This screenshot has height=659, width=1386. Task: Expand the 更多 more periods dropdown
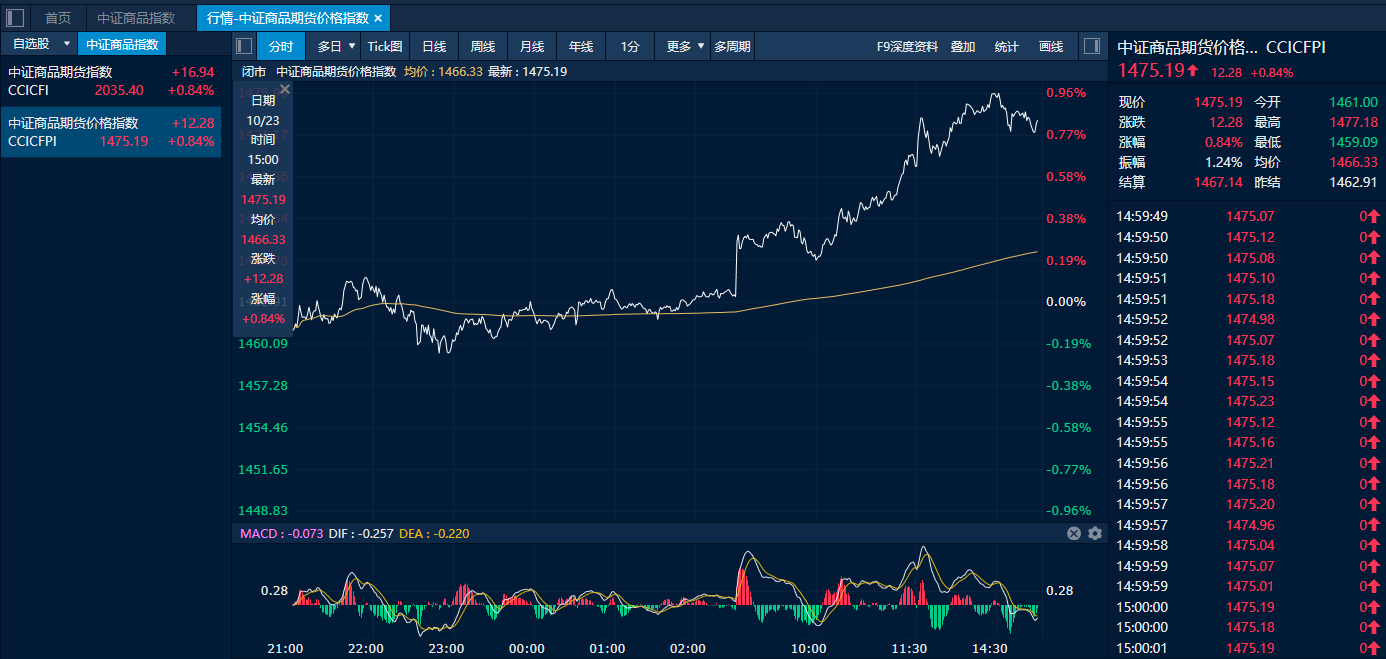pos(701,46)
